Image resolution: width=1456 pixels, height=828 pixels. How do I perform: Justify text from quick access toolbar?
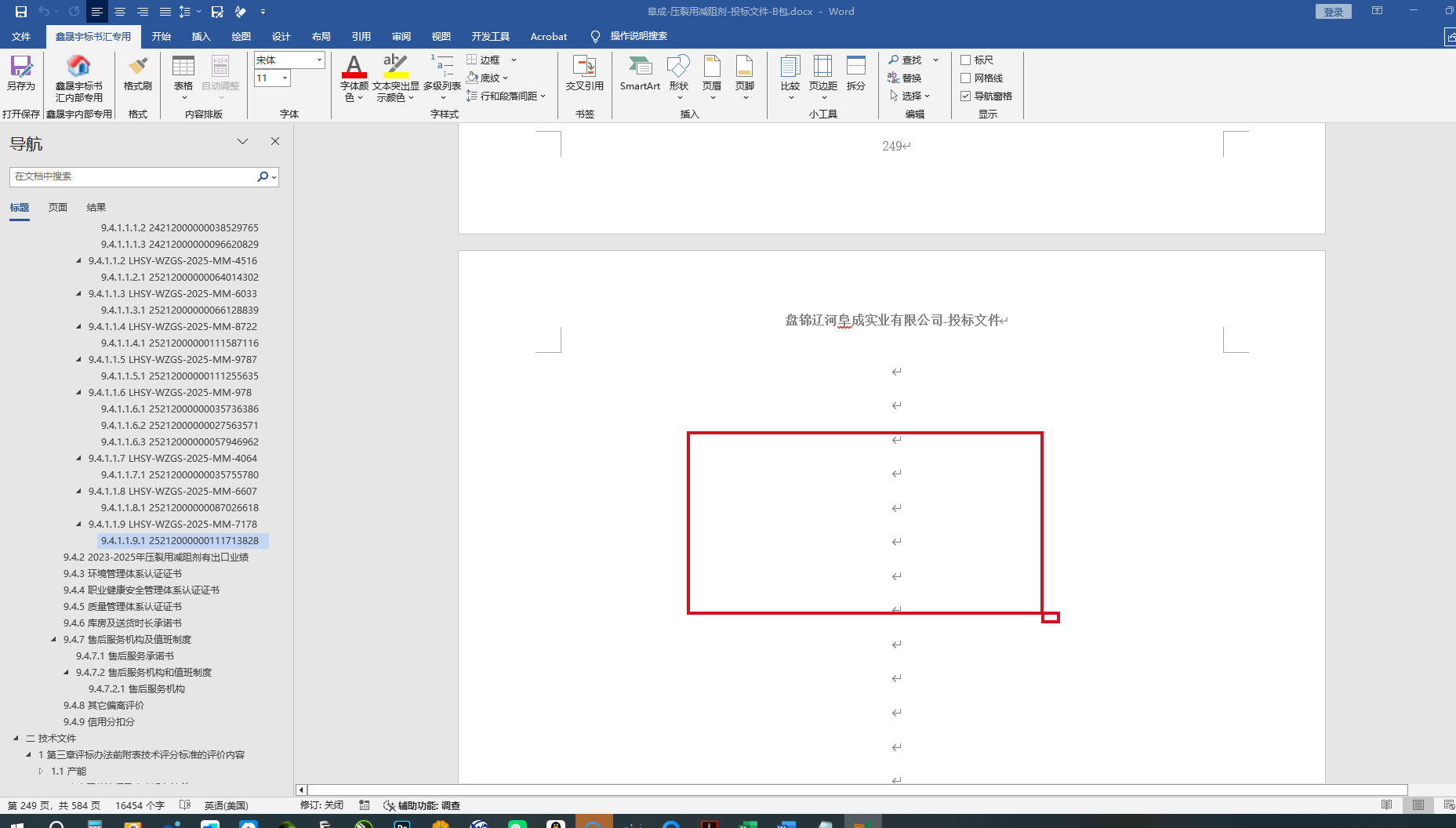click(x=165, y=12)
